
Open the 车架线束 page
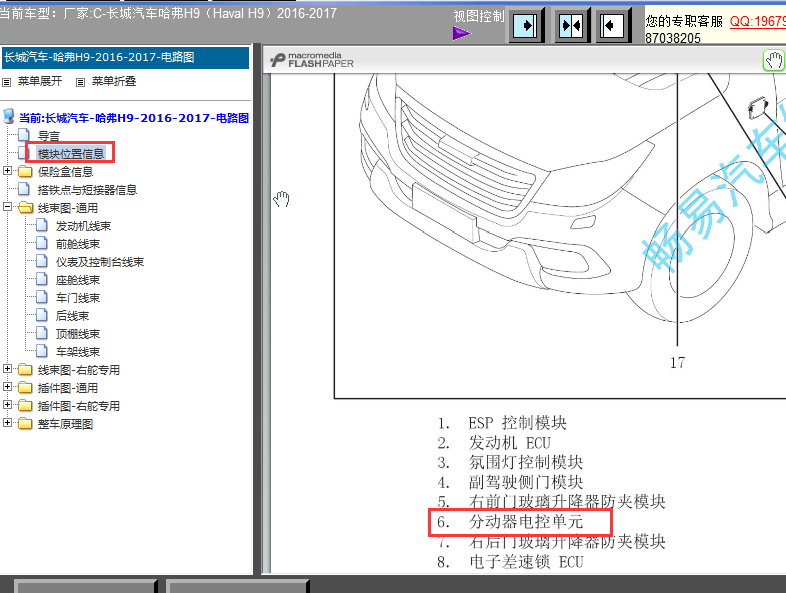(78, 352)
